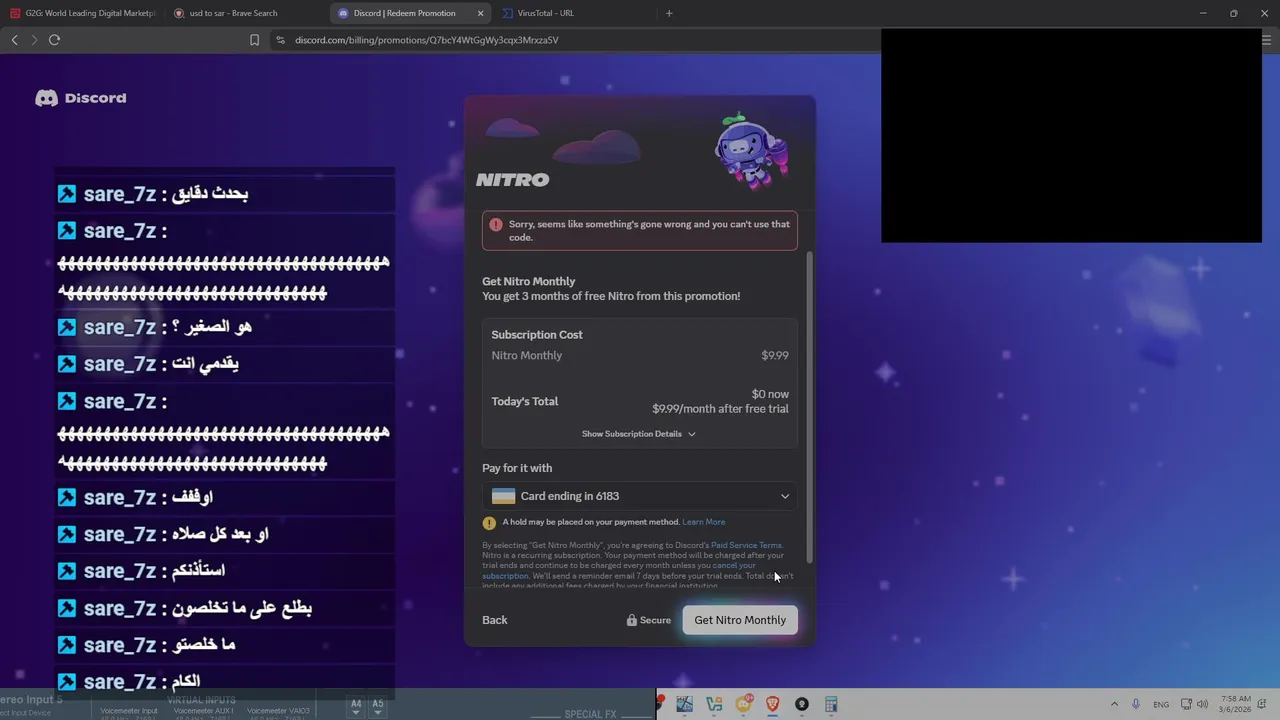
Task: Open the green VS taskbar app icon
Action: 714,705
